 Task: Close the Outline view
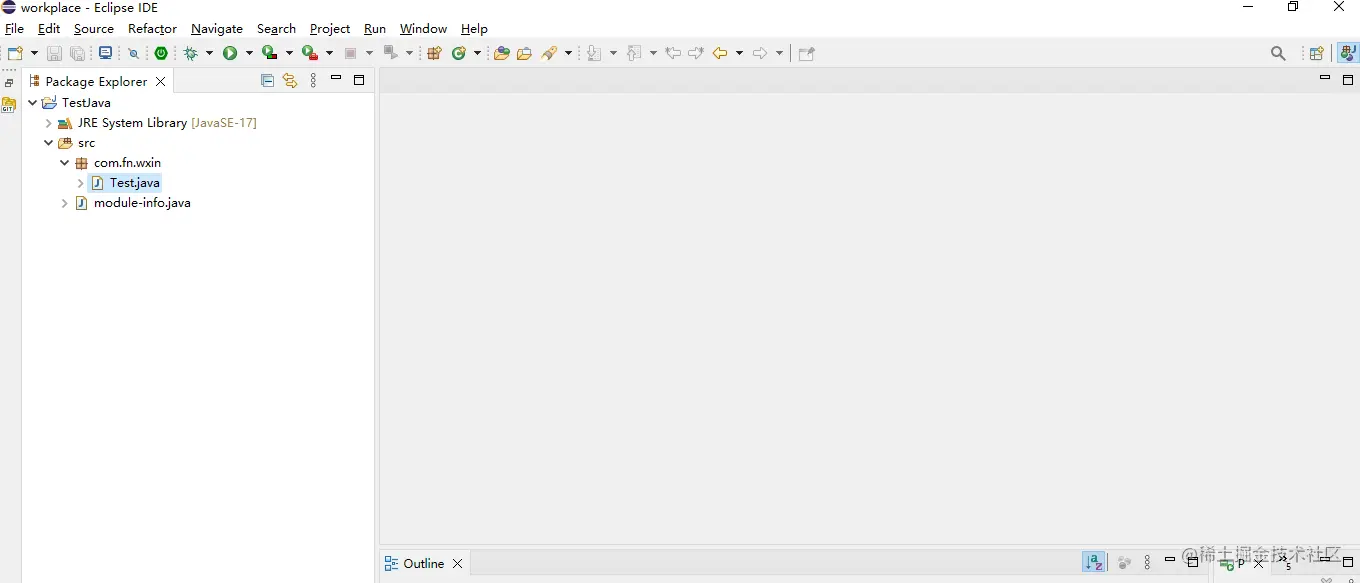pyautogui.click(x=457, y=564)
